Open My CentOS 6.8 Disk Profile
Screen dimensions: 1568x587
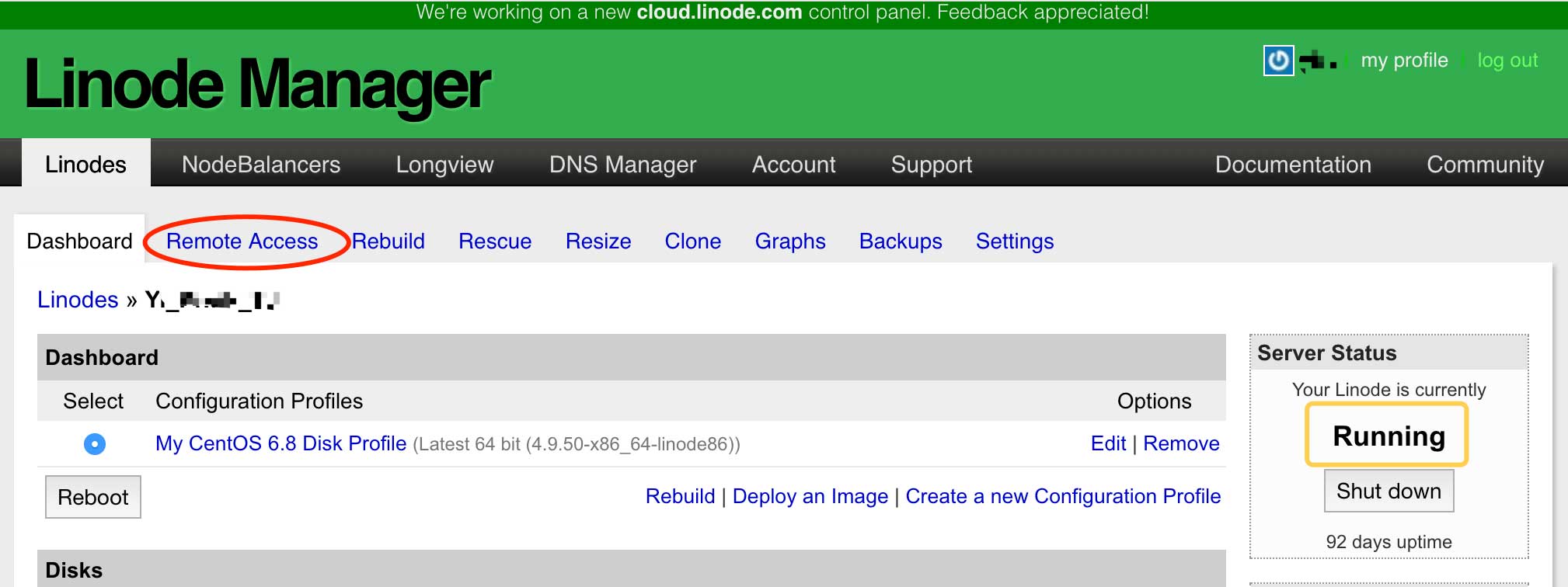tap(280, 443)
